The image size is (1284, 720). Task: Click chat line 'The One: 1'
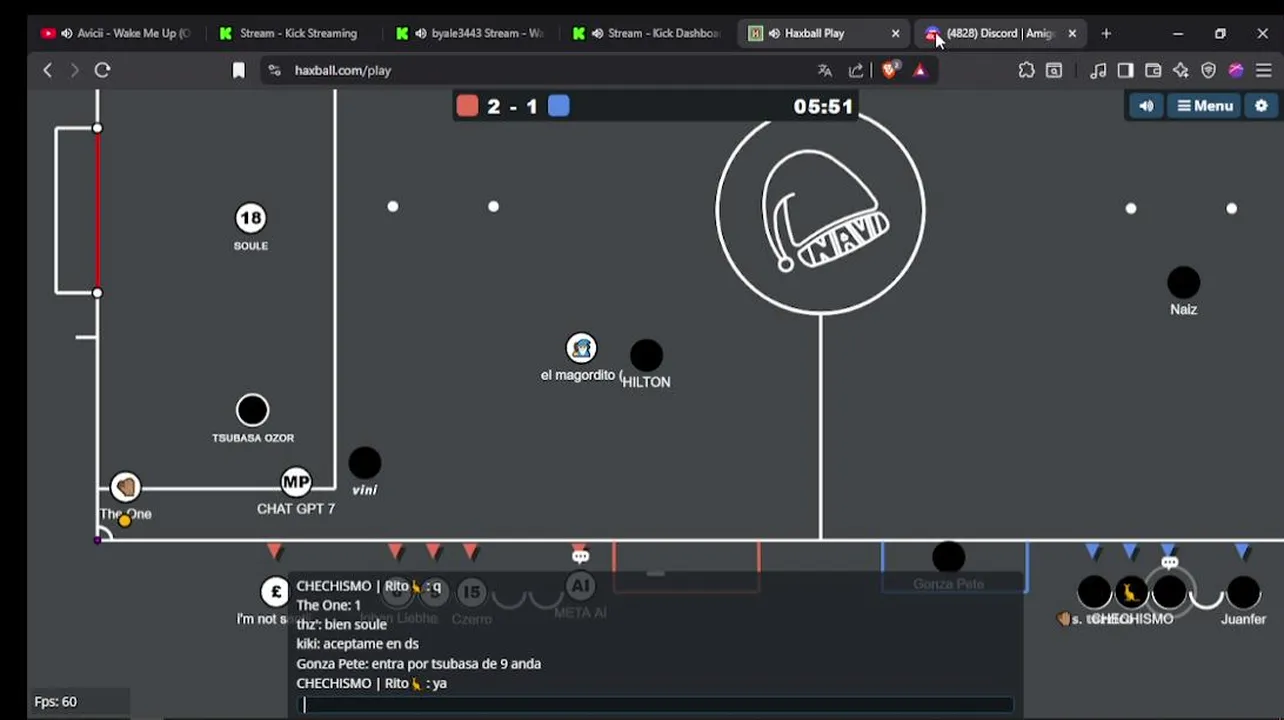coord(328,605)
